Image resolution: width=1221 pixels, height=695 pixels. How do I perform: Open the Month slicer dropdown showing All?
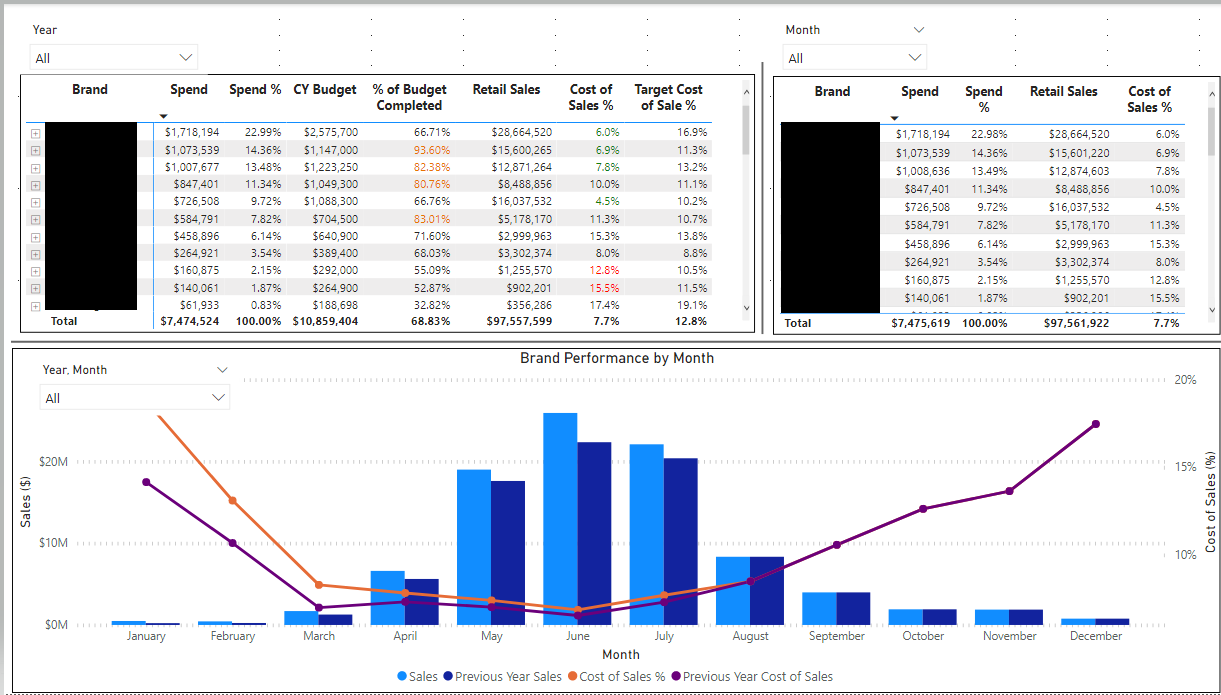(855, 58)
